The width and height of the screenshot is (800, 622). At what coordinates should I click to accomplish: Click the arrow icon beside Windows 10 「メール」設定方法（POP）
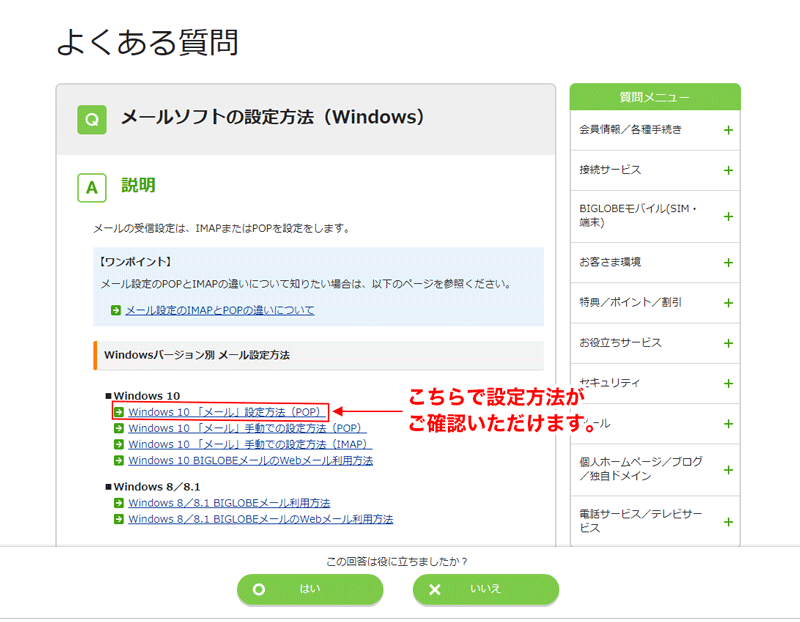coord(117,412)
